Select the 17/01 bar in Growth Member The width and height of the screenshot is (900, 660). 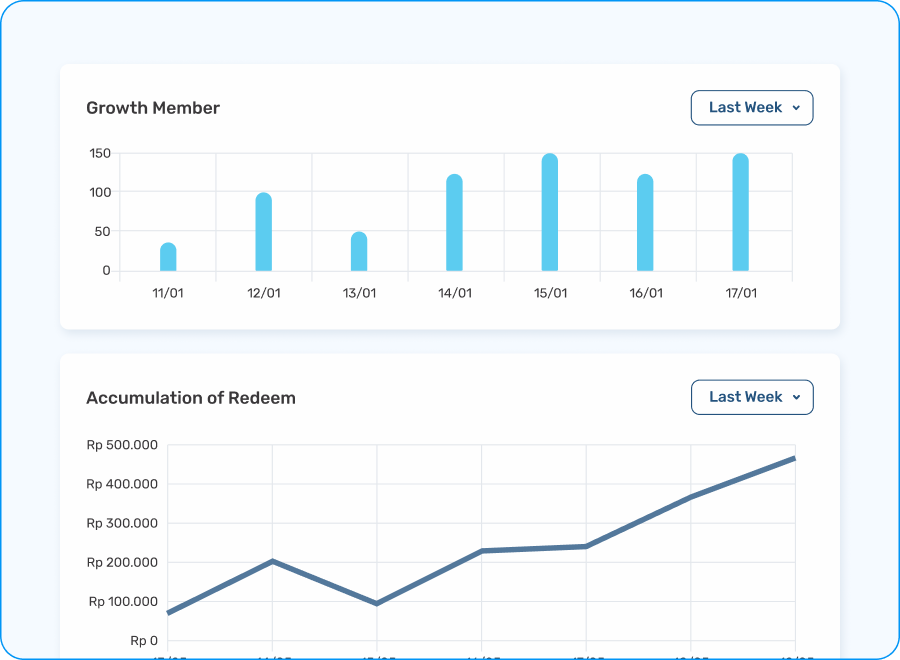point(740,212)
